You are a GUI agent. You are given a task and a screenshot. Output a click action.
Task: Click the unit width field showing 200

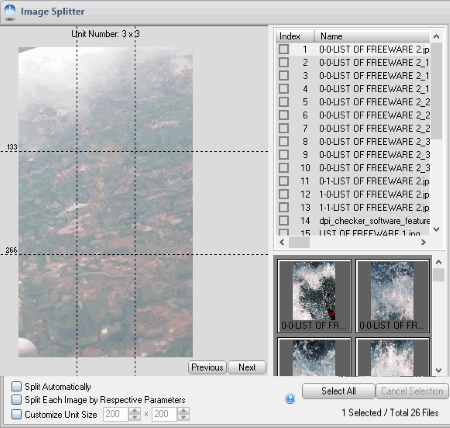click(116, 414)
